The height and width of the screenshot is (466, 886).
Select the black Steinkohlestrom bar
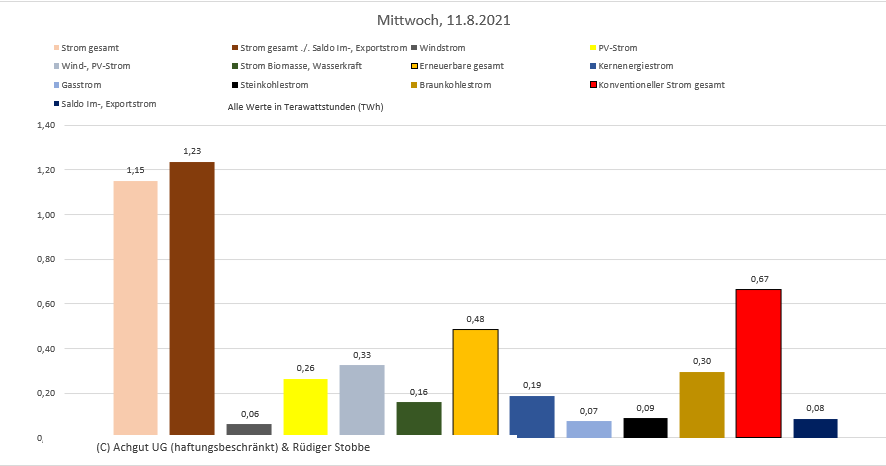645,426
